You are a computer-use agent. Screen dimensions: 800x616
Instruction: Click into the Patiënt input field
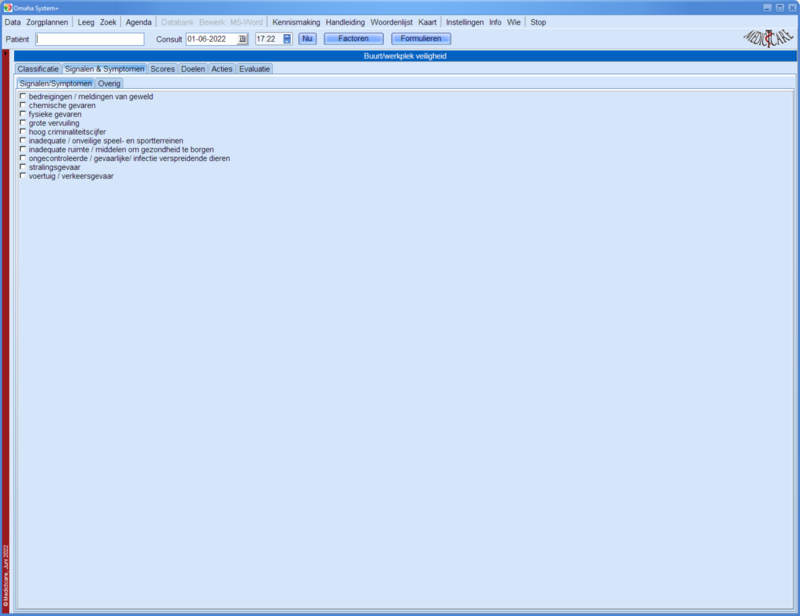90,39
